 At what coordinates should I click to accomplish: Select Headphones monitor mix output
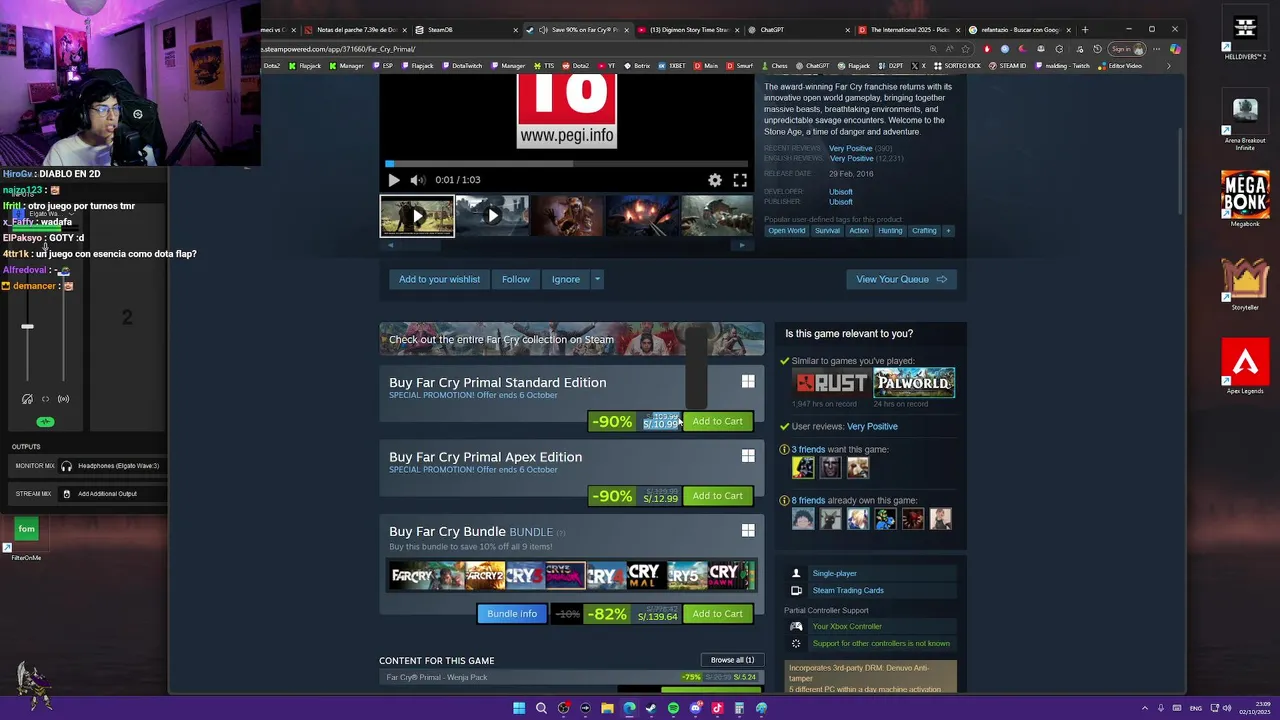tap(110, 466)
